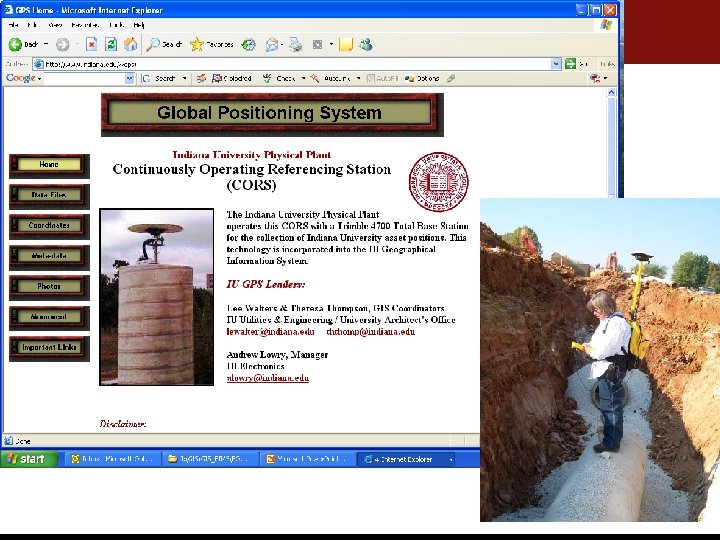The image size is (720, 540).
Task: Open Google search box dropdown
Action: (x=129, y=79)
